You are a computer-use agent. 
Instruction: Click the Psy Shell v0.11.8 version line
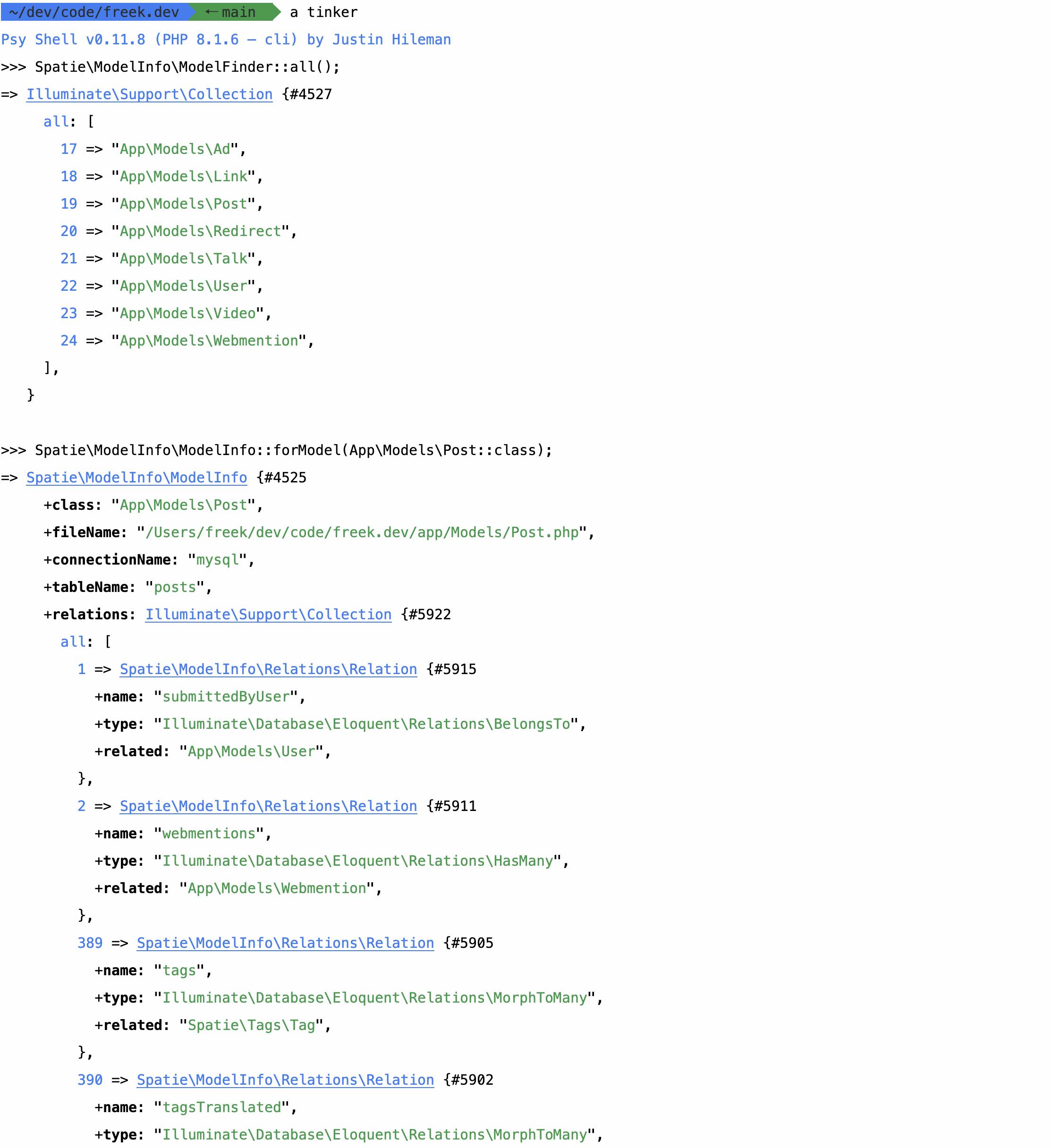click(x=226, y=39)
